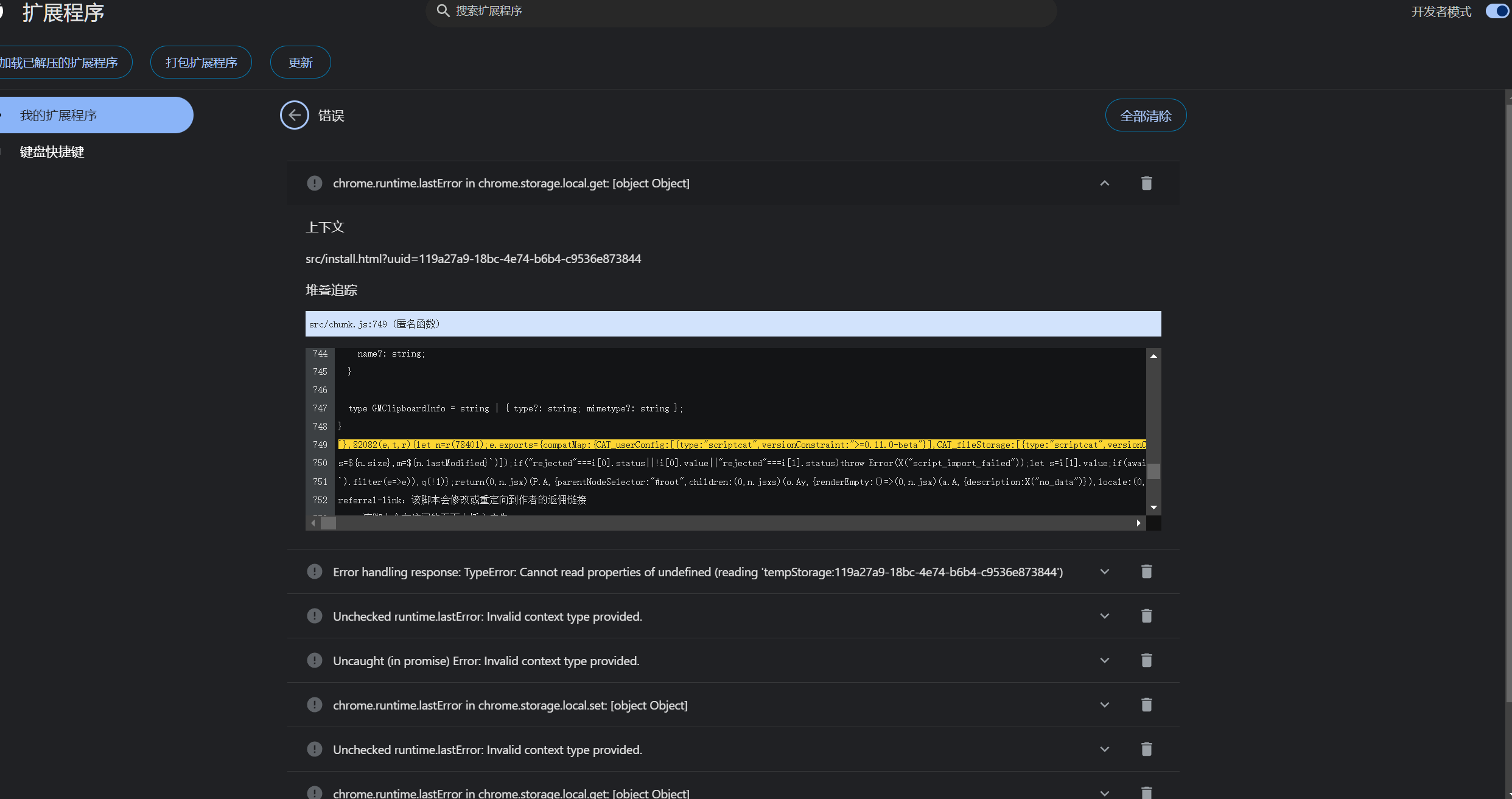Focus the 搜索扩展程序 search field
The width and height of the screenshot is (1512, 799).
[741, 11]
